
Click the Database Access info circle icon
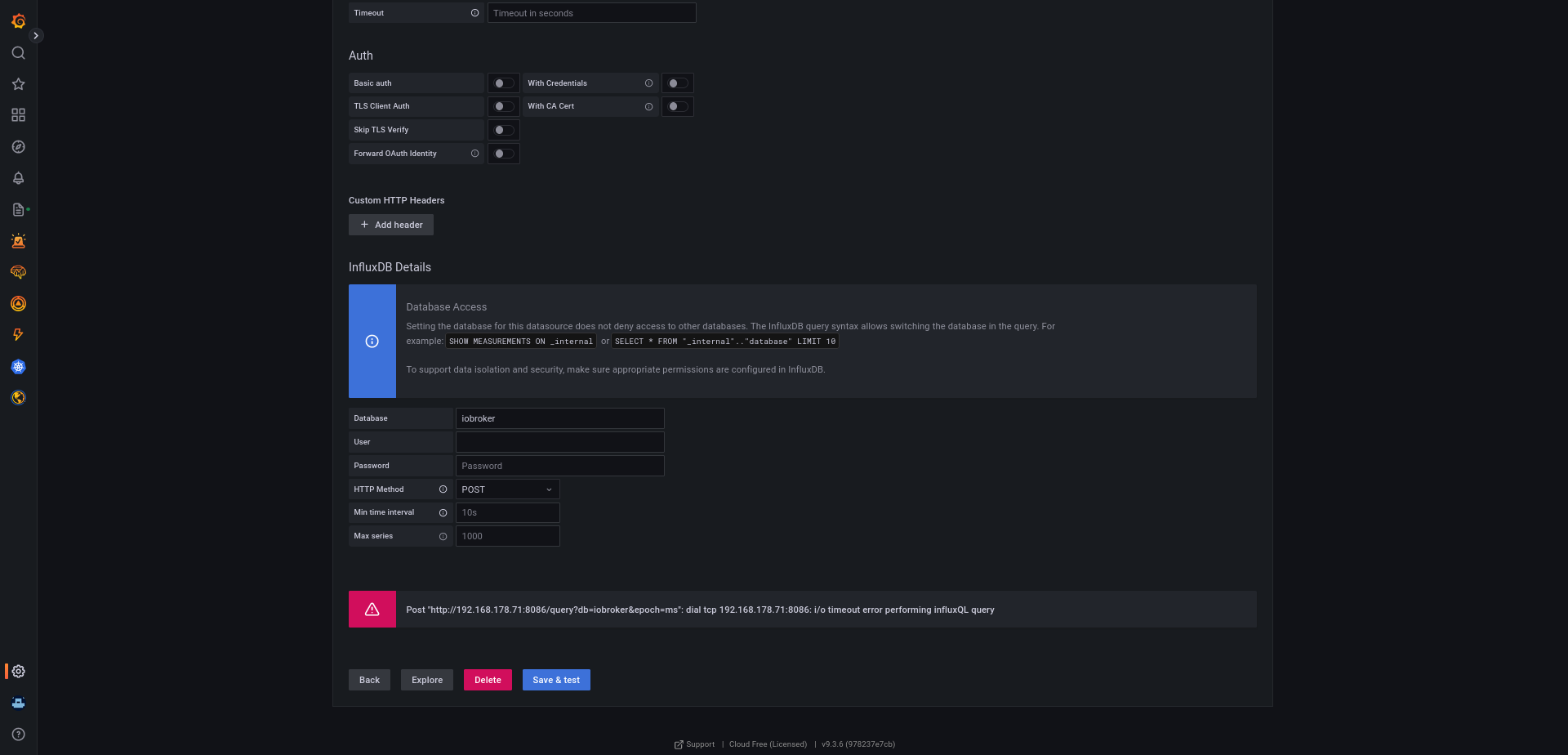point(372,342)
